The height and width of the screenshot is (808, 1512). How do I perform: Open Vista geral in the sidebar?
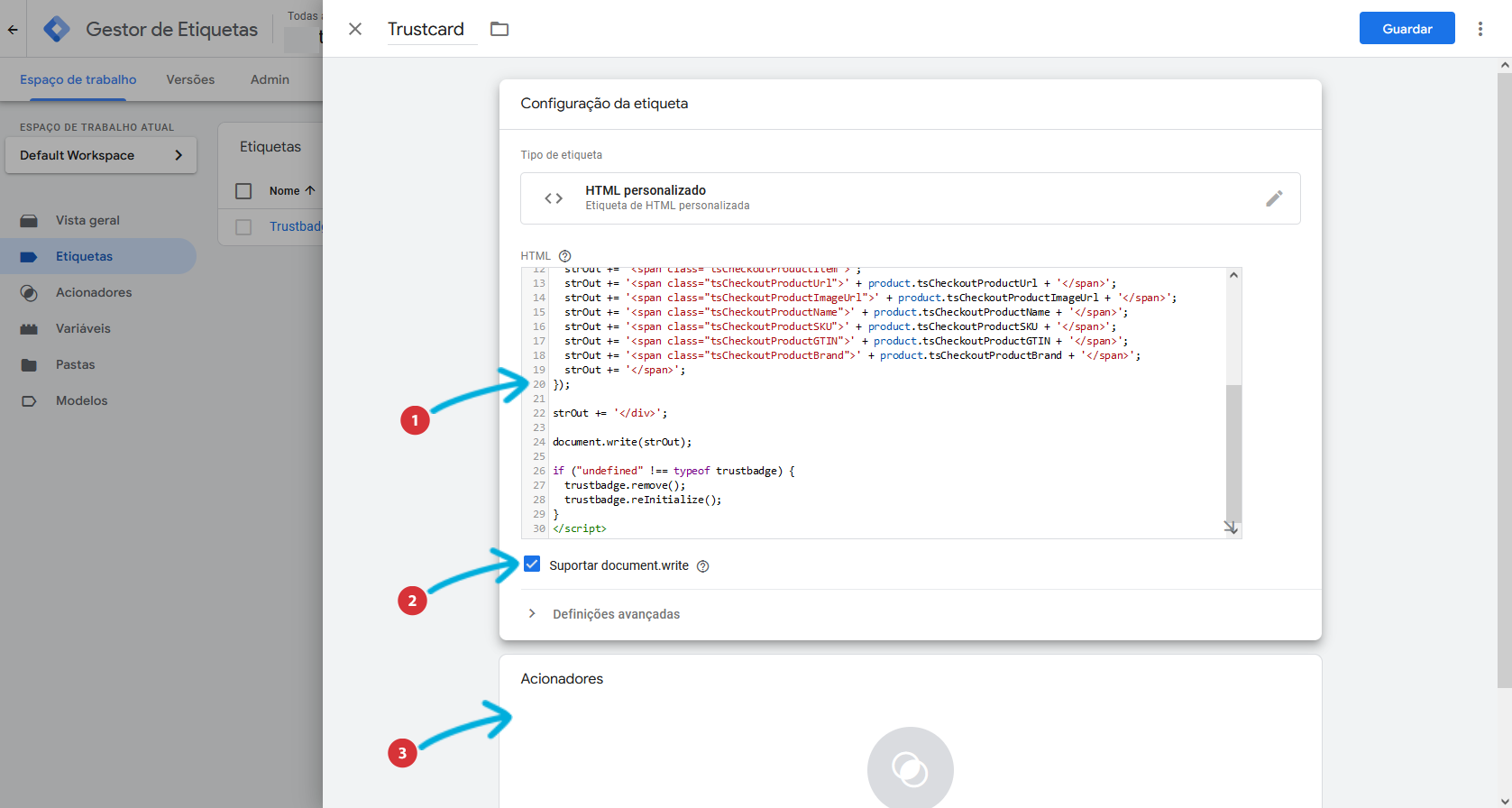[x=98, y=220]
